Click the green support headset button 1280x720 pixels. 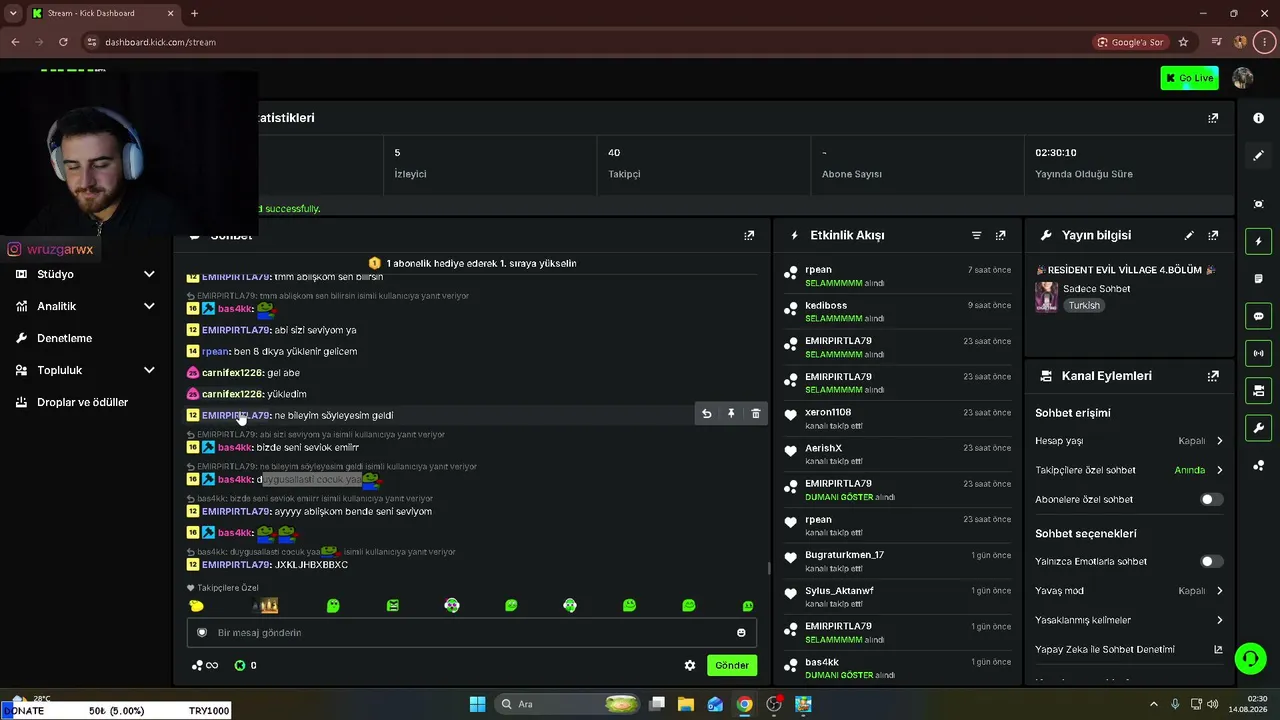1250,658
